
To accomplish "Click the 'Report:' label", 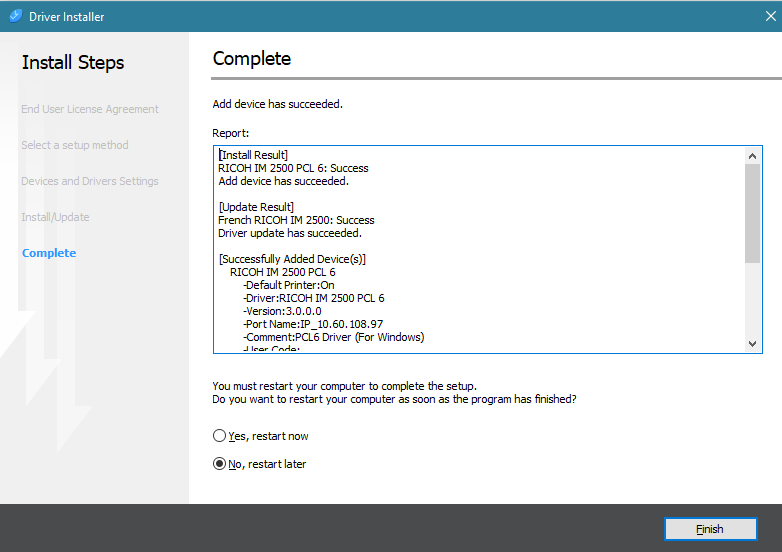I will pyautogui.click(x=230, y=133).
